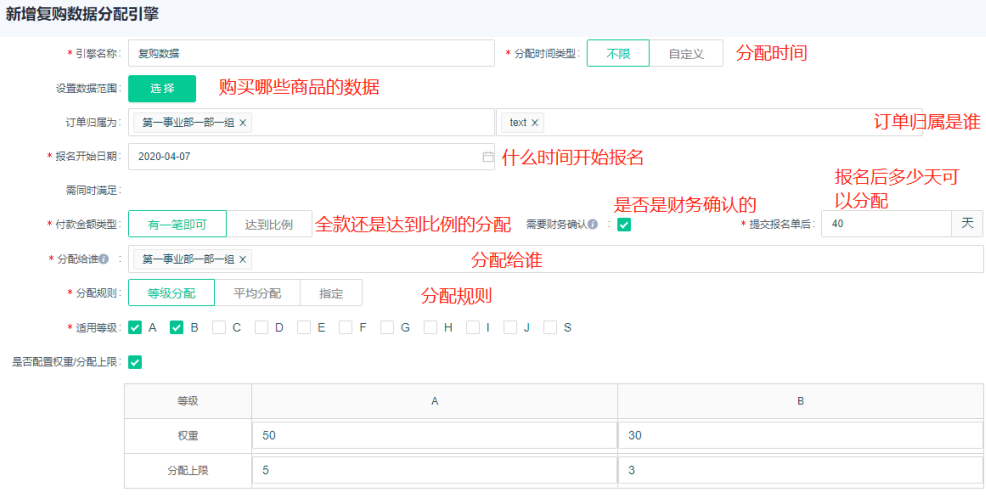Uncheck the 需要财务确认 checkbox

coord(624,224)
